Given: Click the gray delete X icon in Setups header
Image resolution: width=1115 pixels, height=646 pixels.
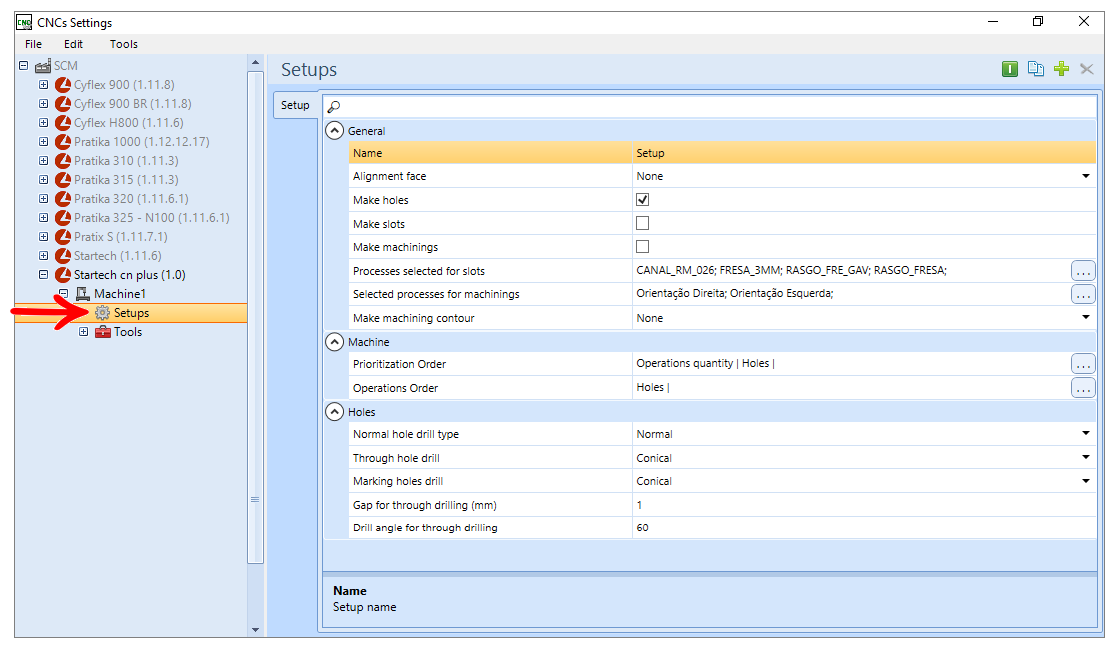Looking at the screenshot, I should (x=1087, y=69).
